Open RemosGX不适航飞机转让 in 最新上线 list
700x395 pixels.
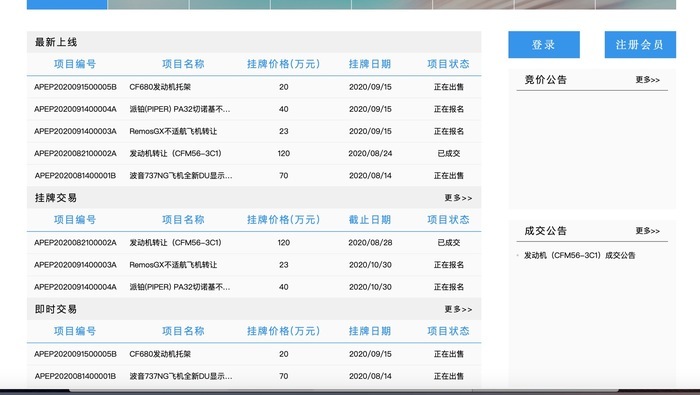[173, 131]
